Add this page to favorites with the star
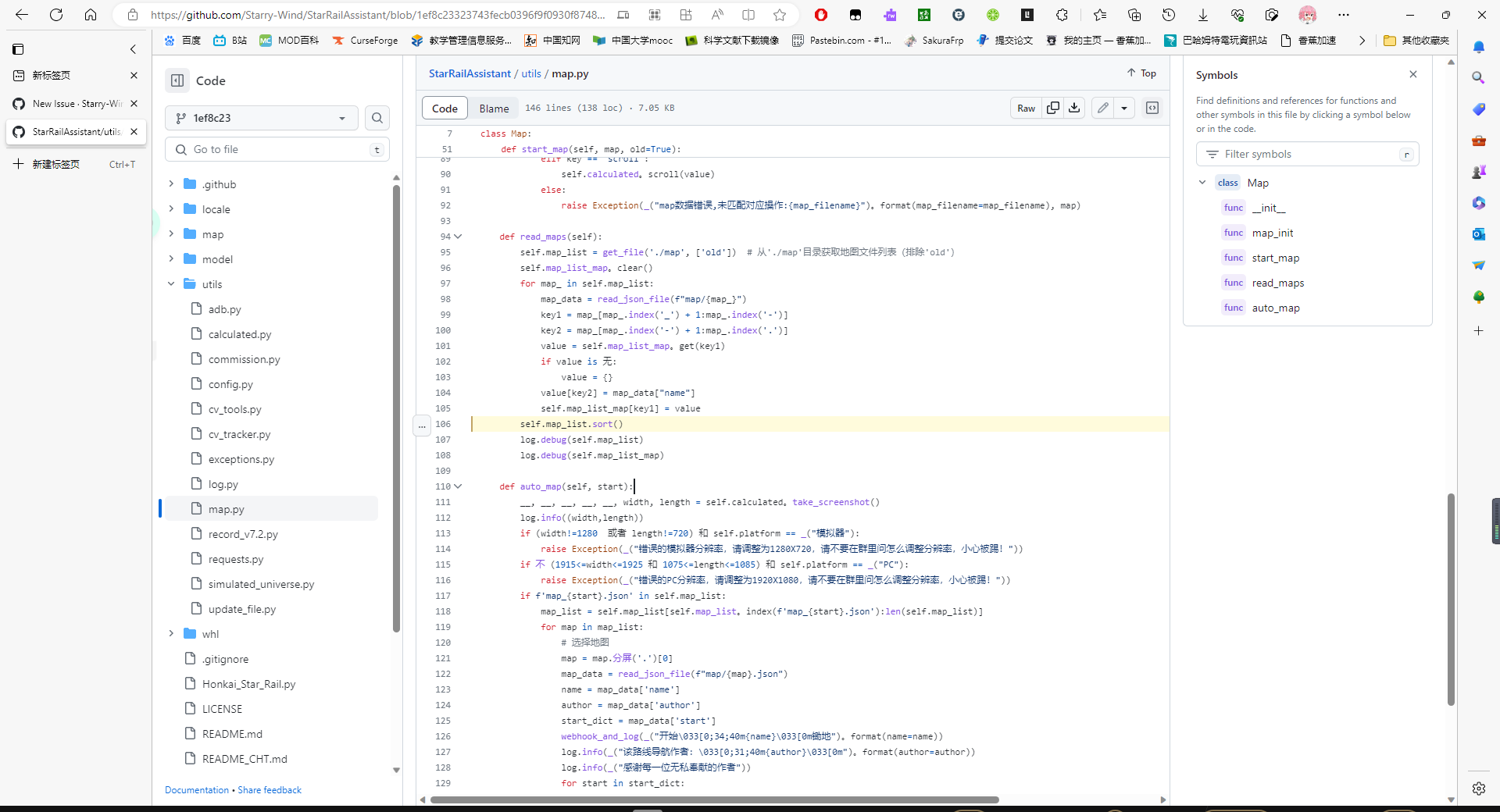The image size is (1500, 812). [779, 15]
